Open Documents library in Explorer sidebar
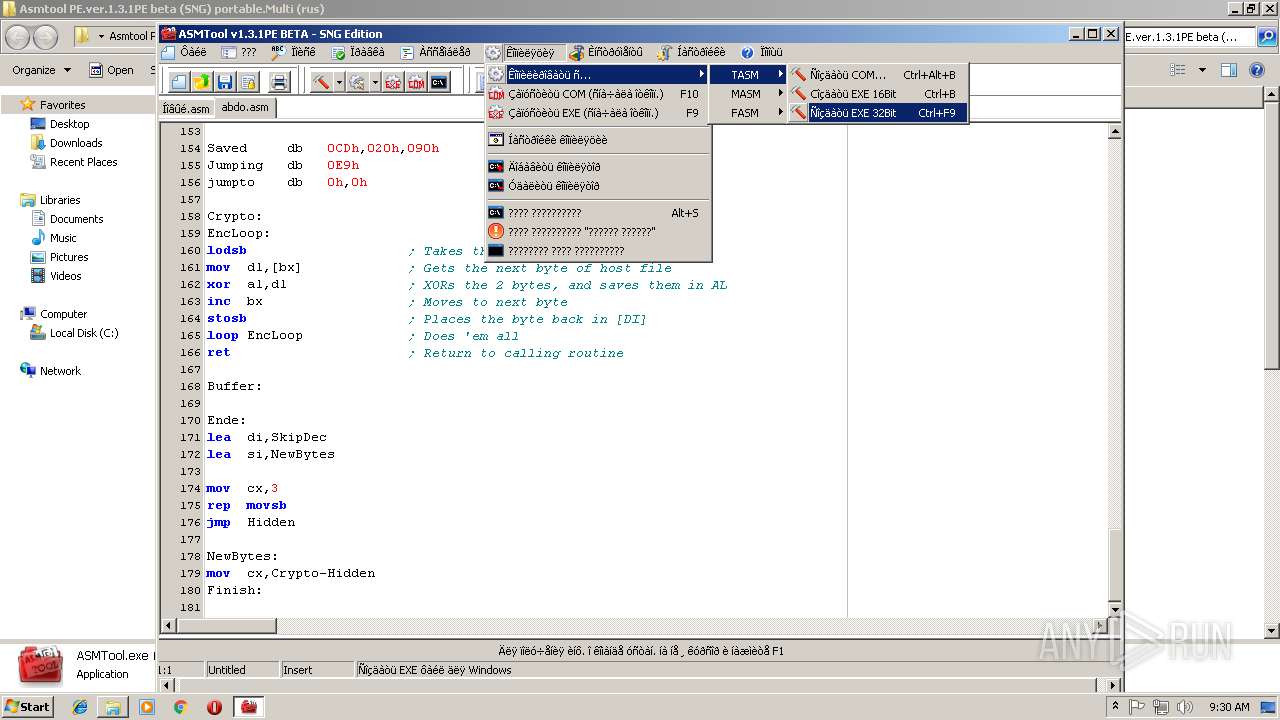This screenshot has height=720, width=1280. [x=76, y=219]
